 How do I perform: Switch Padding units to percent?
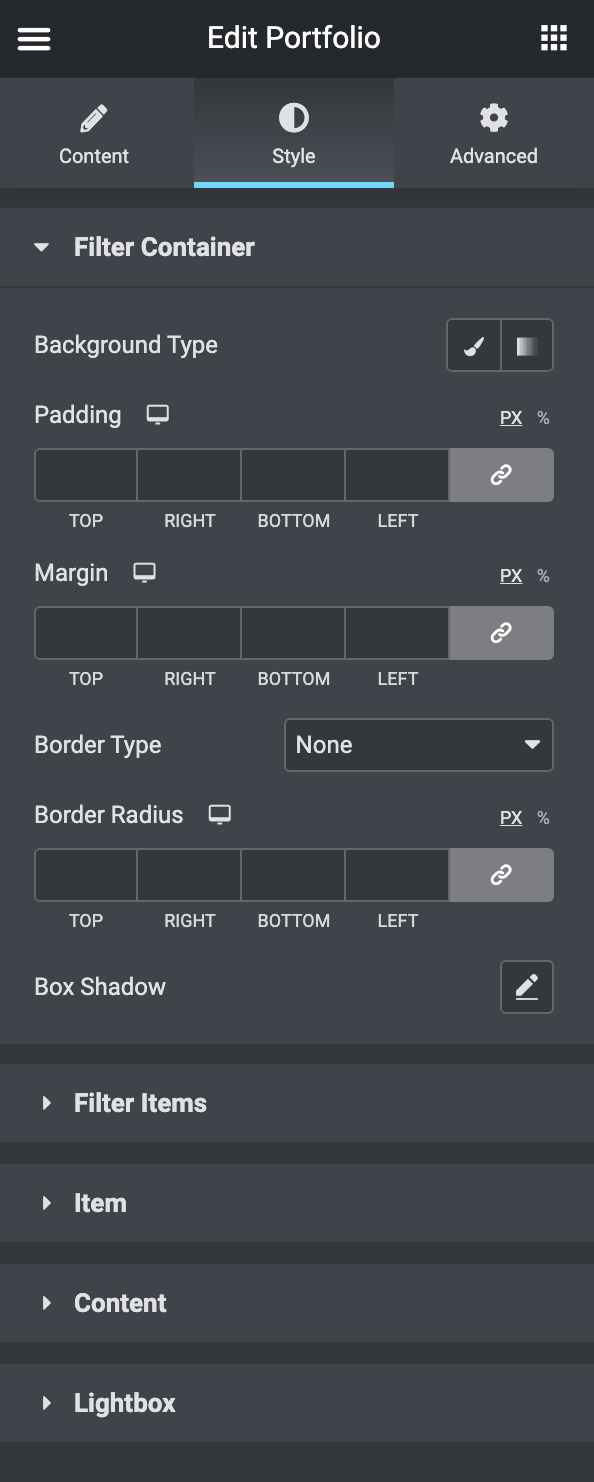point(542,417)
